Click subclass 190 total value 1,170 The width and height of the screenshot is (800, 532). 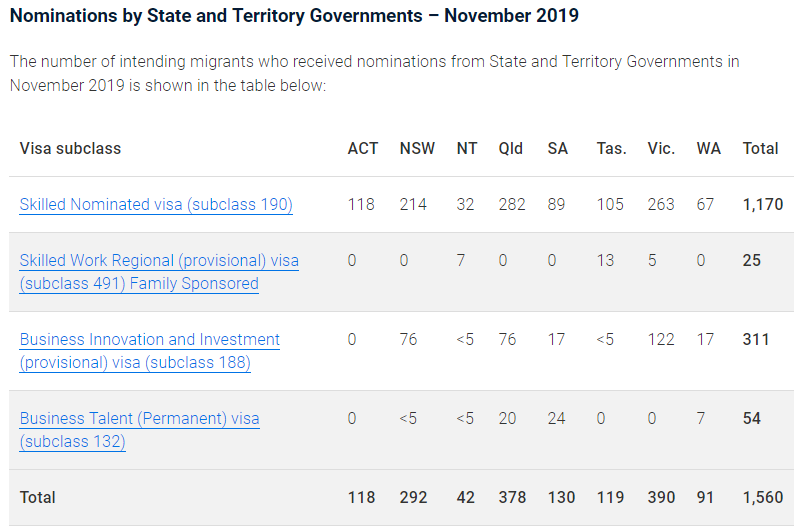click(x=762, y=204)
